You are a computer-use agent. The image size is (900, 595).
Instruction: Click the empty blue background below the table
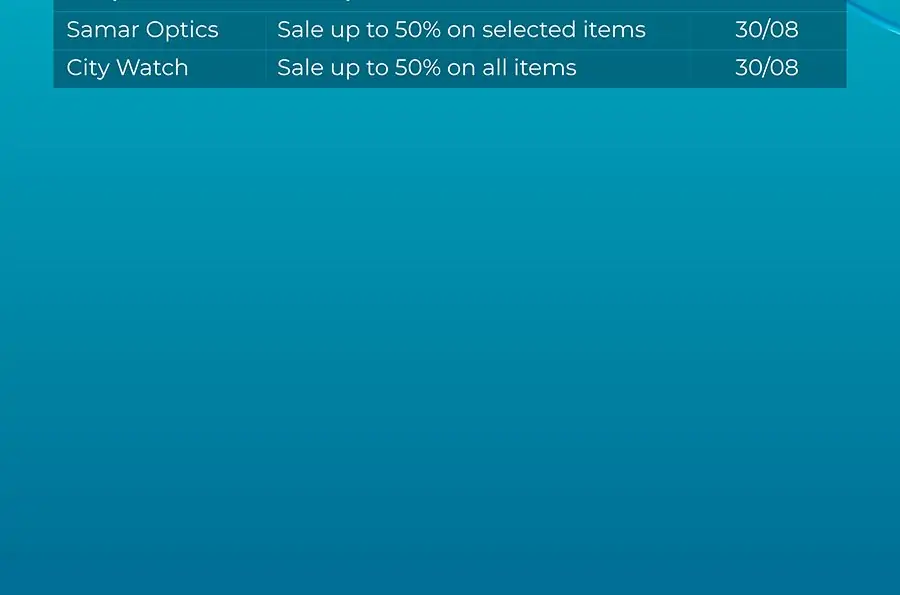450,339
